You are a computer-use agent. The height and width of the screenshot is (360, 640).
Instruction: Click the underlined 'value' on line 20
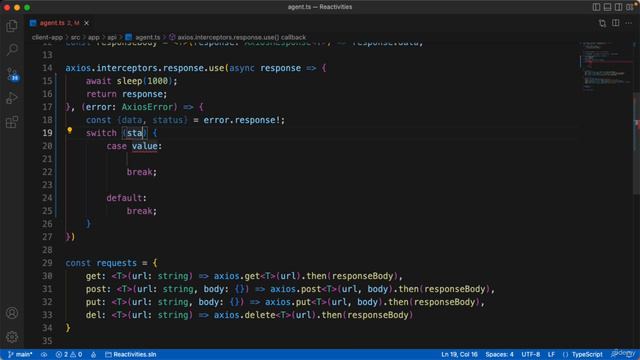(x=144, y=146)
